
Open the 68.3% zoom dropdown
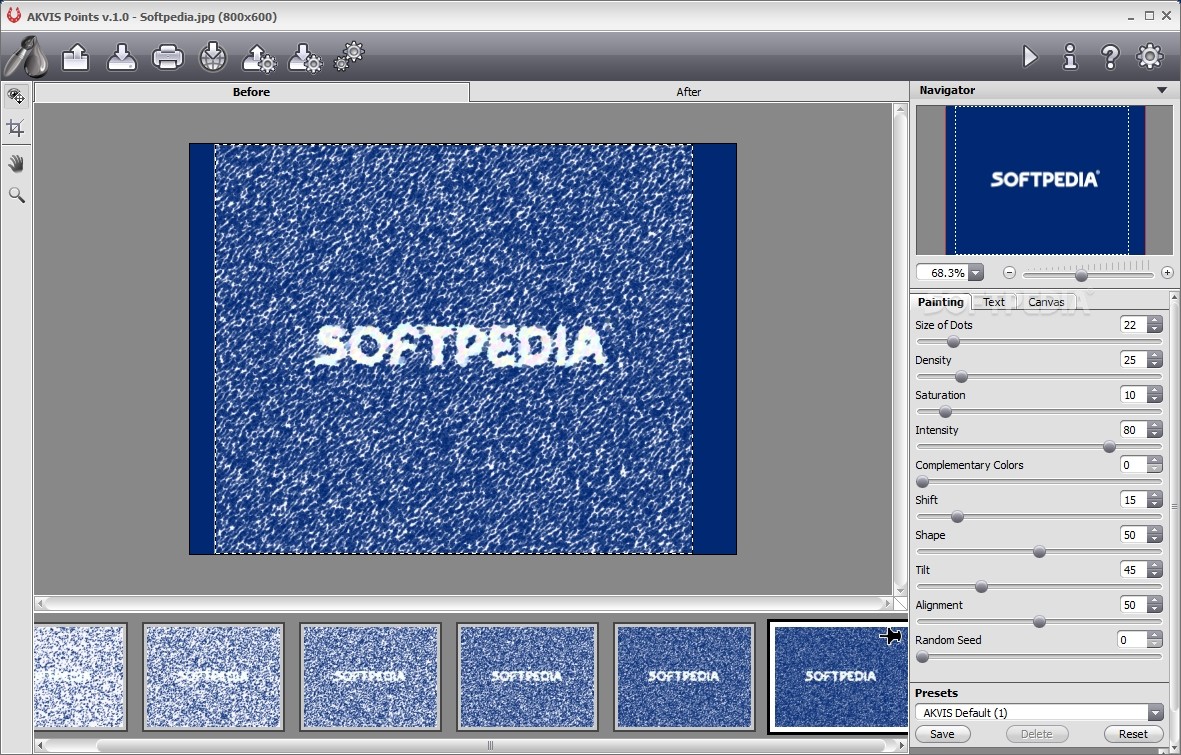tap(976, 273)
